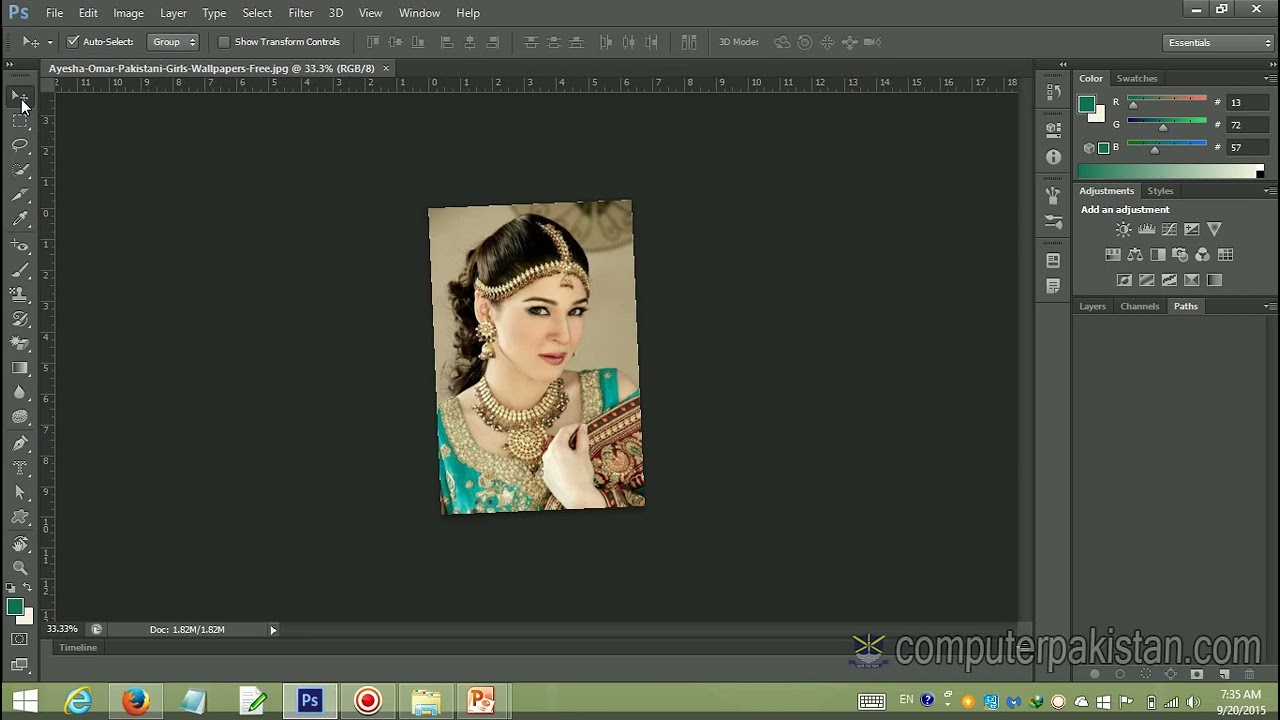Select the Eraser tool

coord(20,344)
